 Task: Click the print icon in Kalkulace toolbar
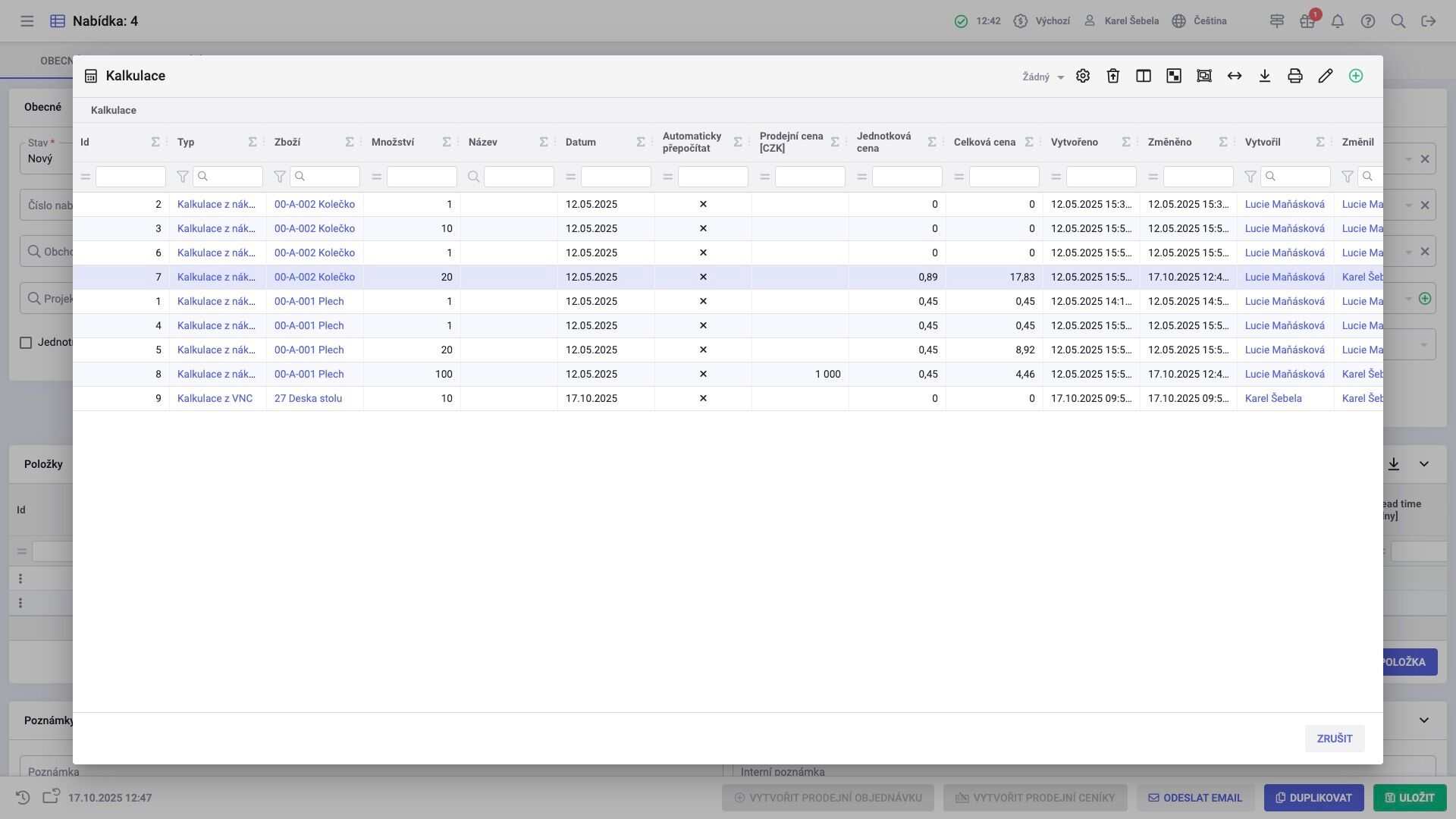1294,76
